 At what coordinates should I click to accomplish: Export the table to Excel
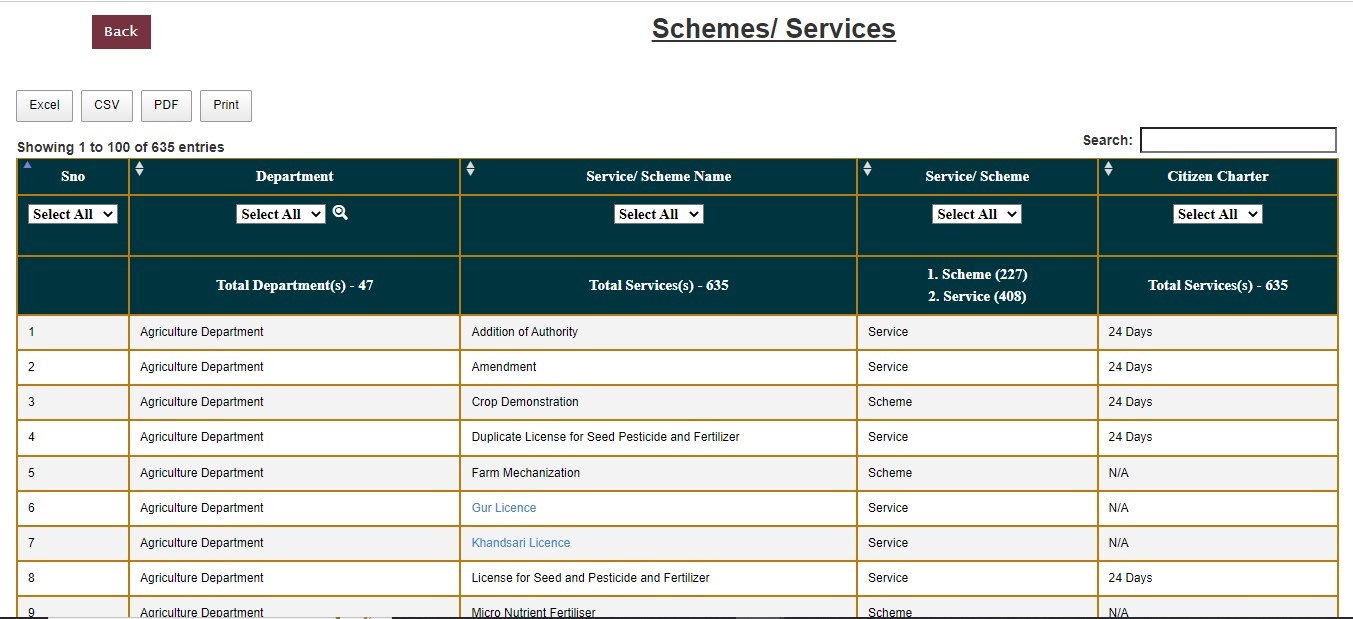point(44,106)
